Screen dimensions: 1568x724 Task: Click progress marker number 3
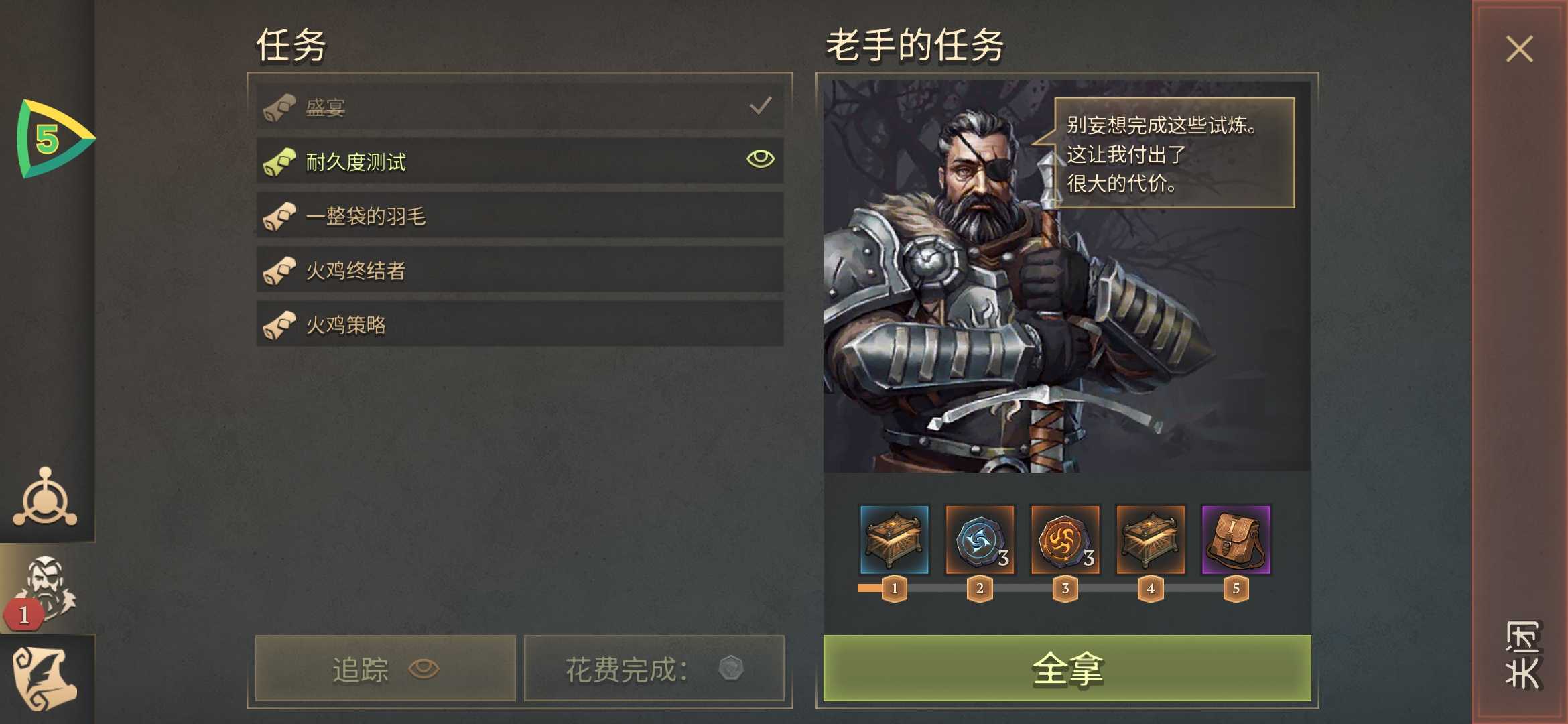[1065, 589]
